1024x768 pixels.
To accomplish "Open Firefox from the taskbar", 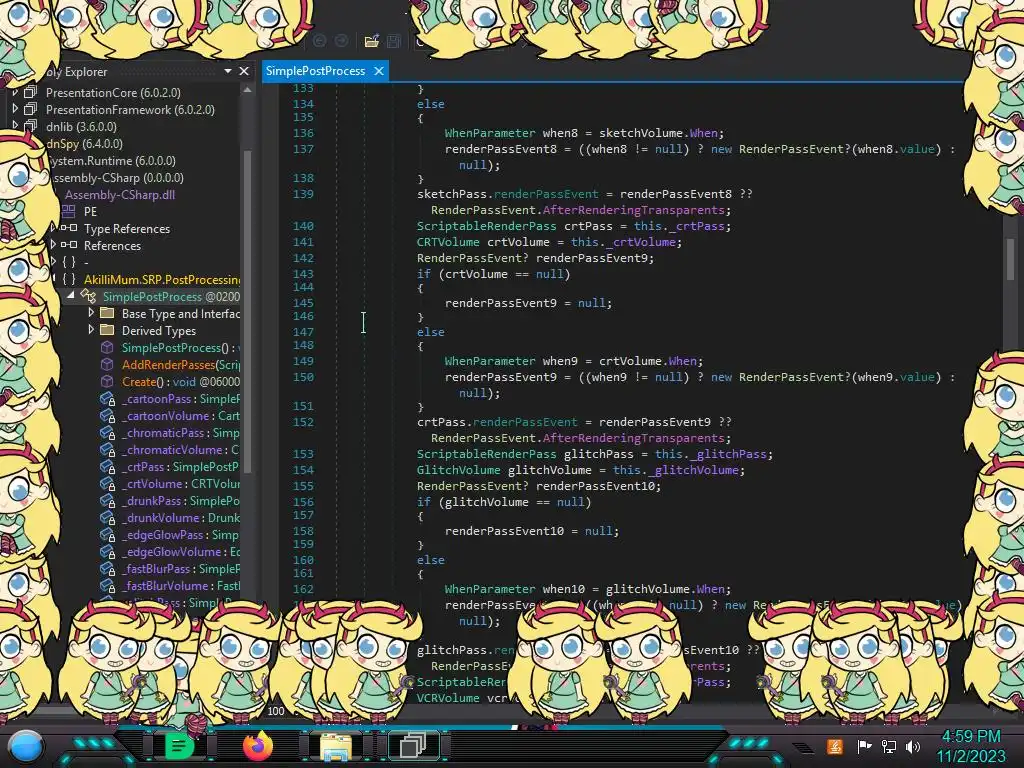I will [x=258, y=746].
